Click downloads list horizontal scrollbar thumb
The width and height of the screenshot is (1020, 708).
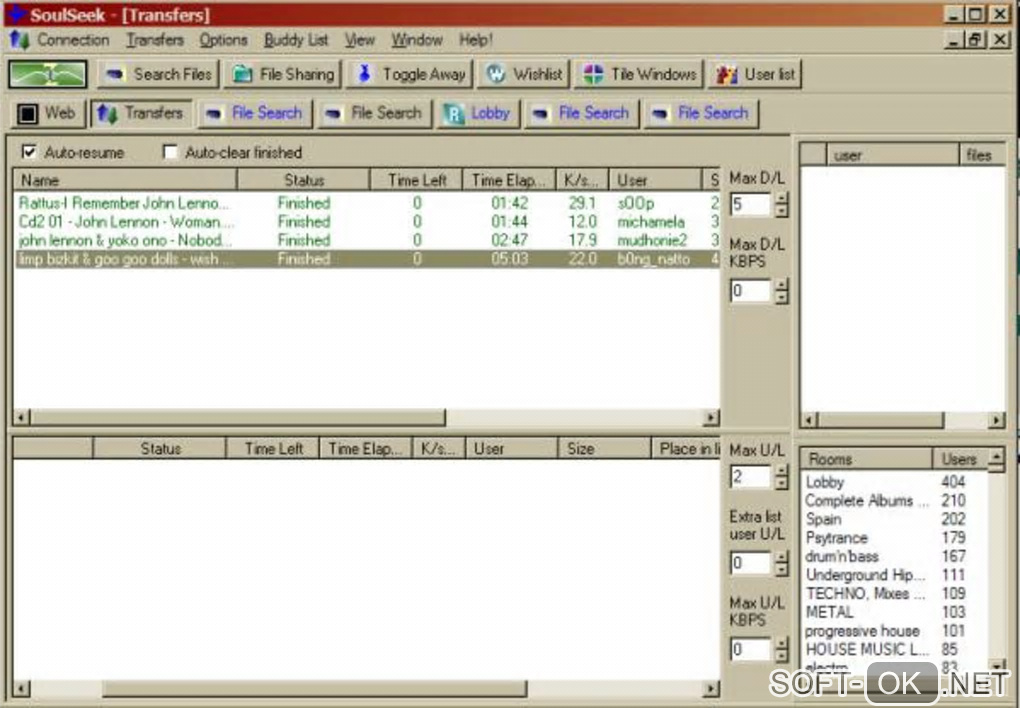pos(237,417)
